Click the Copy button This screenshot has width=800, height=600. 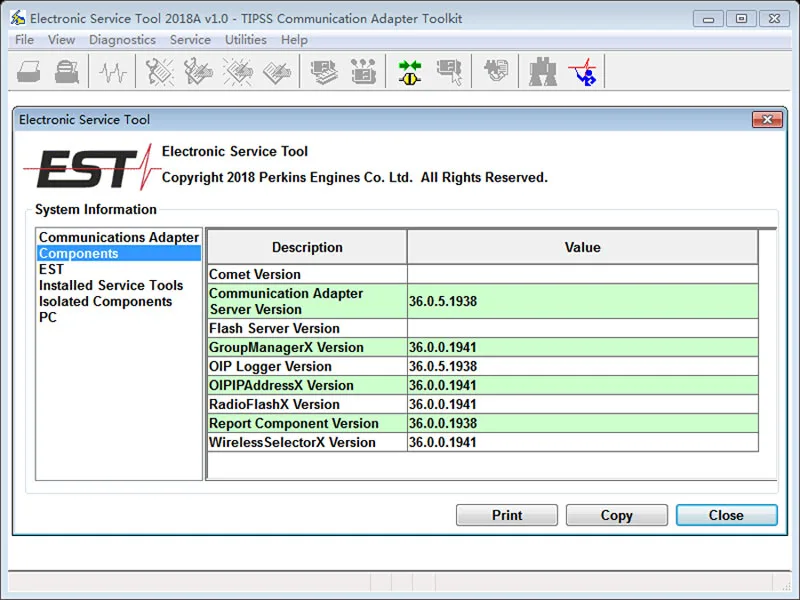tap(616, 515)
